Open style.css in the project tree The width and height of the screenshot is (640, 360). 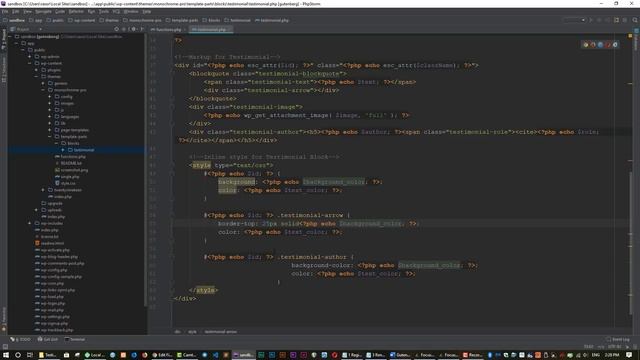(65, 183)
